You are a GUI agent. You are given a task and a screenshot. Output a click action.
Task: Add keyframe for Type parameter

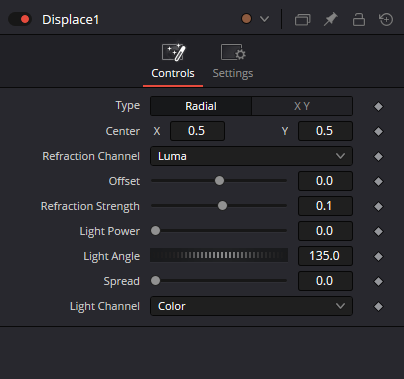click(x=378, y=107)
